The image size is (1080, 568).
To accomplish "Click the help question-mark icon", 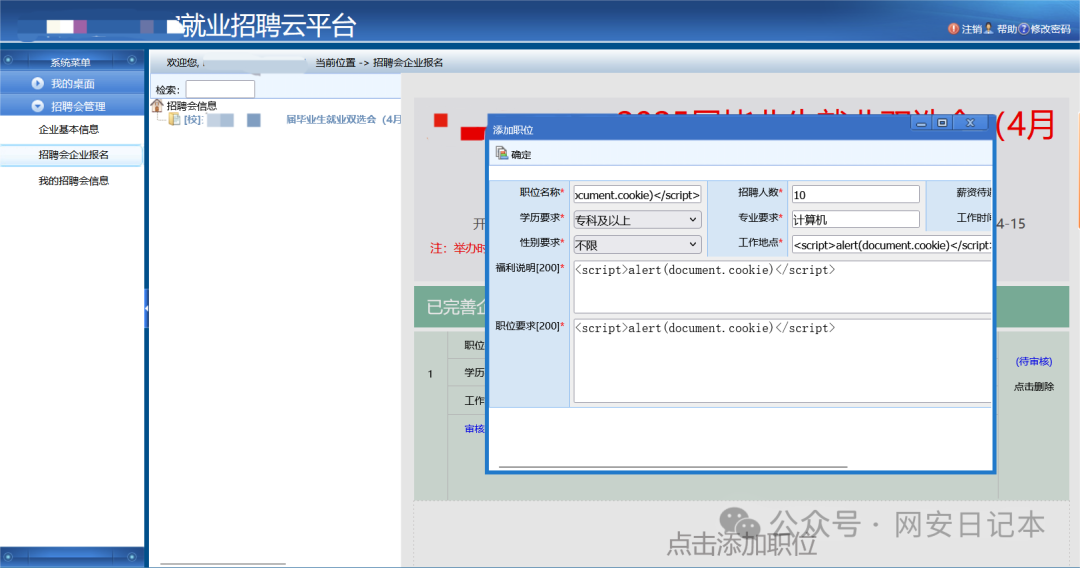I will click(x=1024, y=28).
